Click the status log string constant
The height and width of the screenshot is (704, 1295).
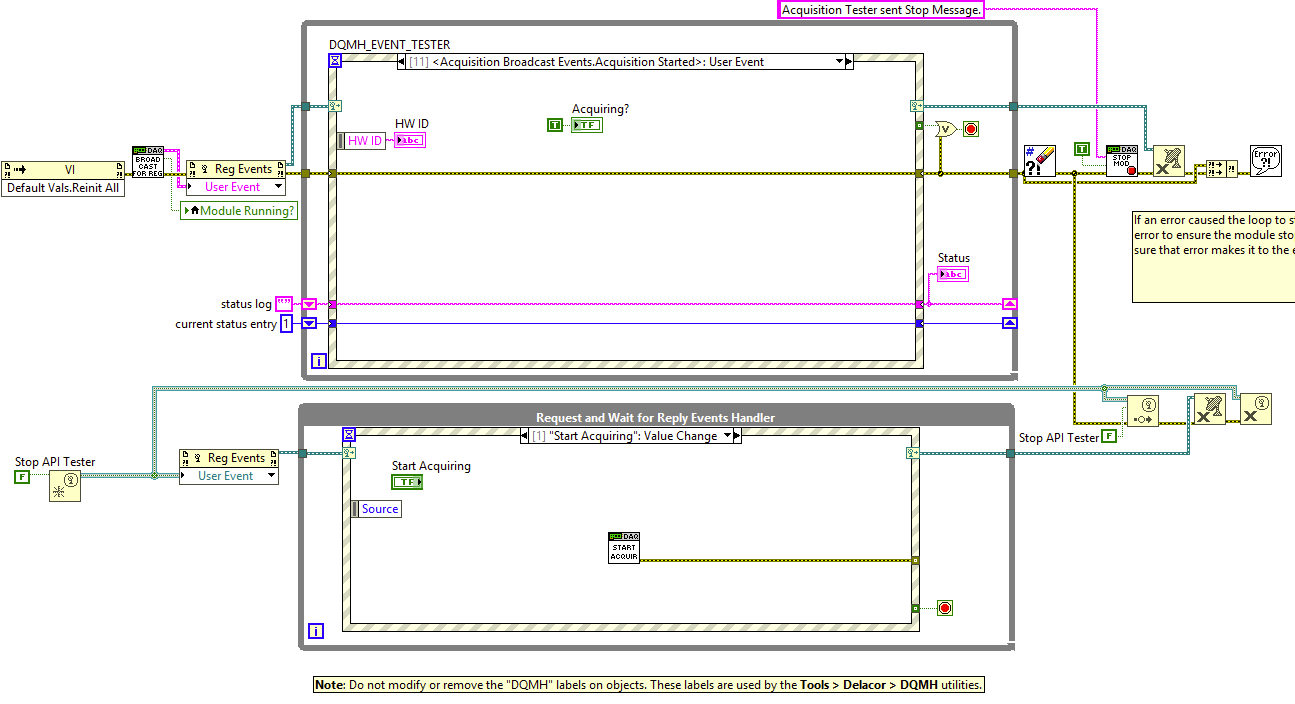click(x=283, y=304)
